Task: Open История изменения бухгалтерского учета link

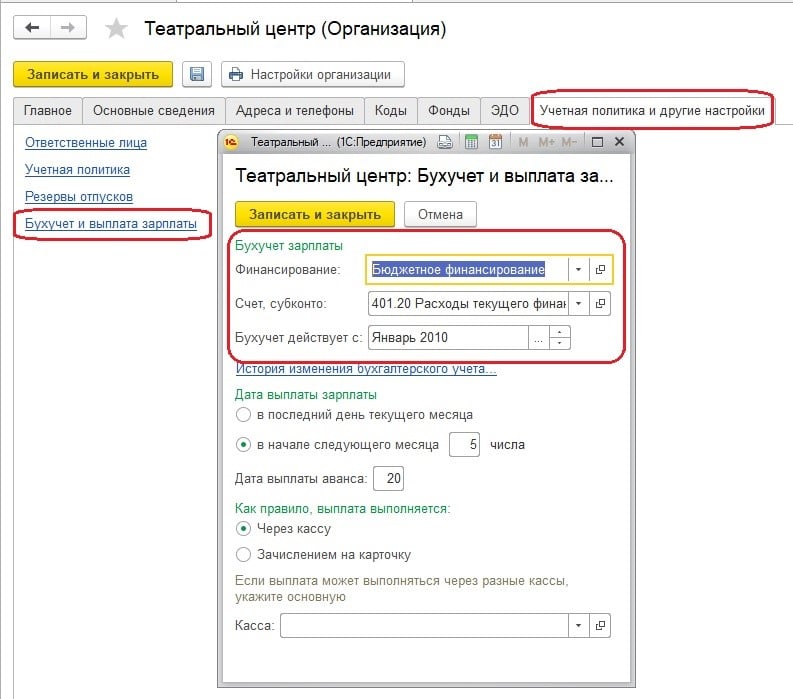Action: click(x=366, y=369)
